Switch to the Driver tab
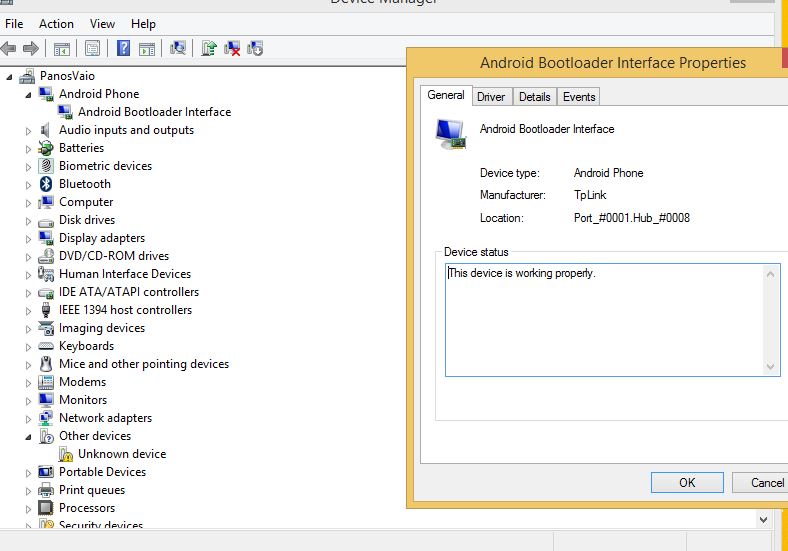This screenshot has width=788, height=551. 491,97
